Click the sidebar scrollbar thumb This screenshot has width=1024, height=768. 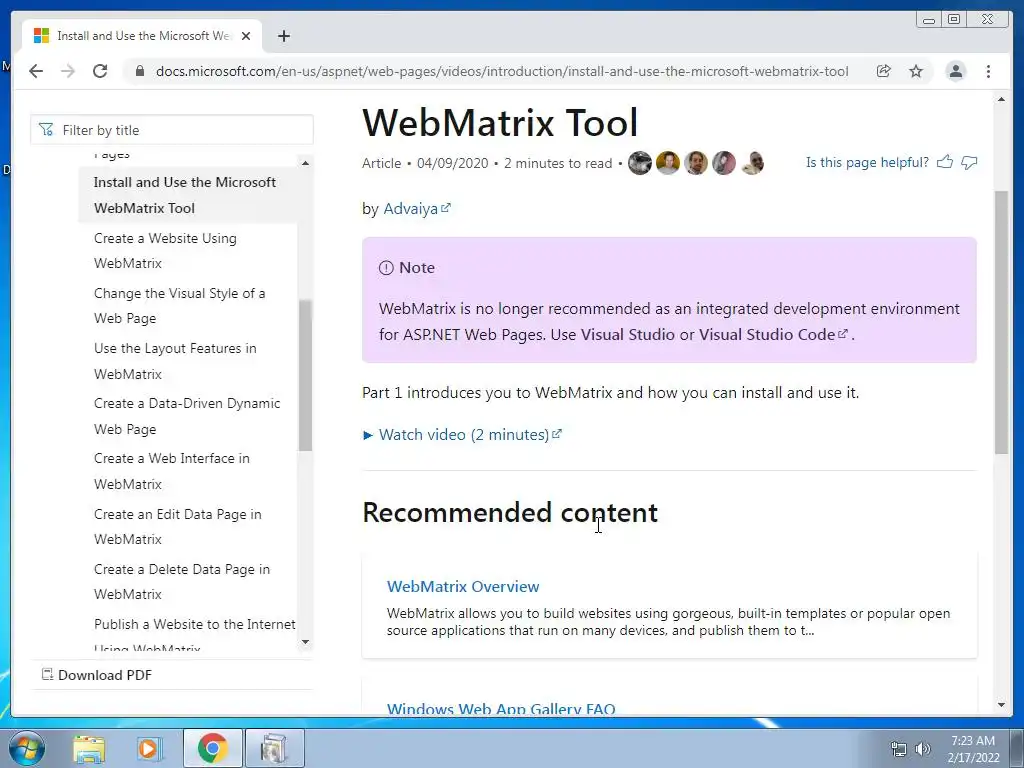(305, 376)
